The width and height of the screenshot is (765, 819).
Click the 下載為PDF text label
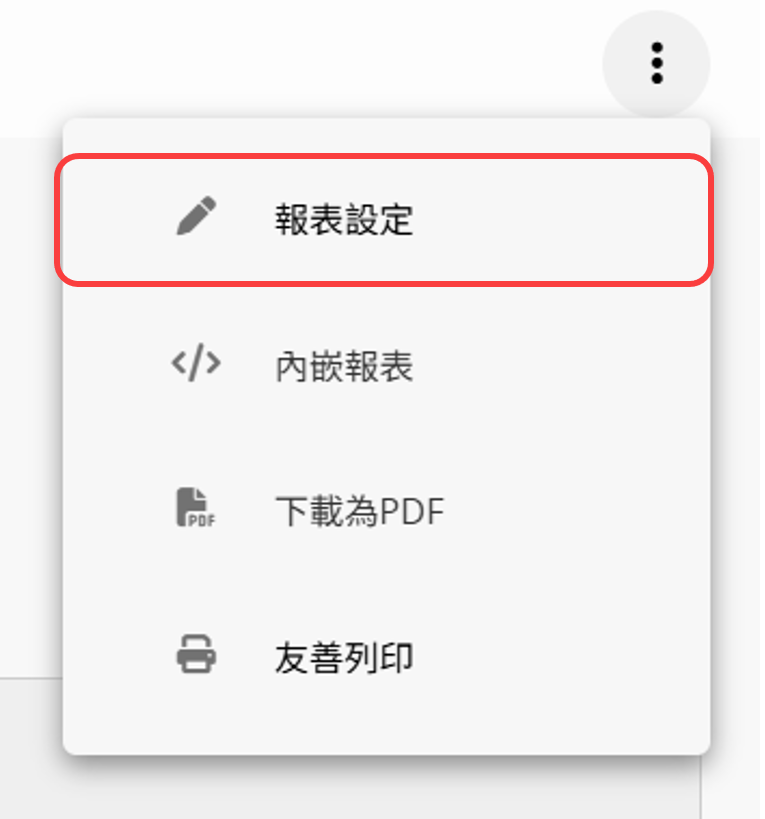(360, 511)
